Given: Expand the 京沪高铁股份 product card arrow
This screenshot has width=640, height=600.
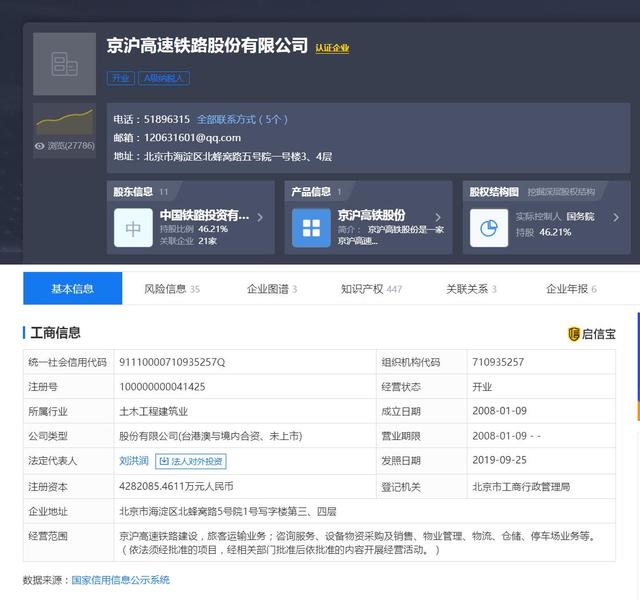Looking at the screenshot, I should [438, 217].
